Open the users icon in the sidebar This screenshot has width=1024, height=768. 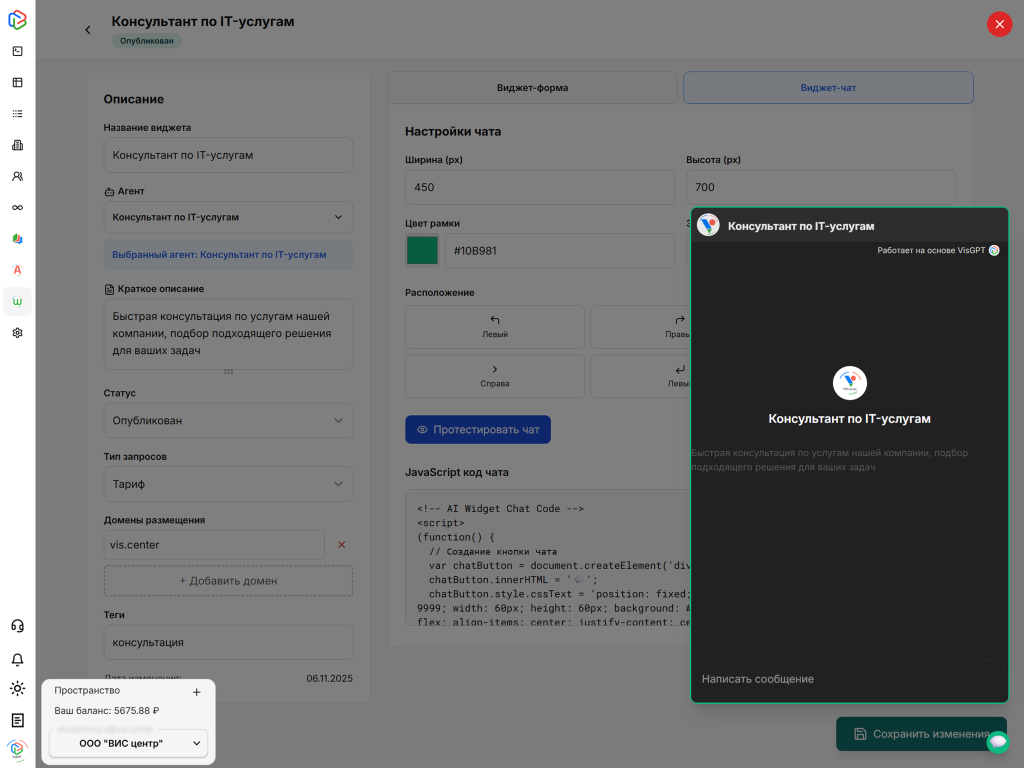[17, 176]
